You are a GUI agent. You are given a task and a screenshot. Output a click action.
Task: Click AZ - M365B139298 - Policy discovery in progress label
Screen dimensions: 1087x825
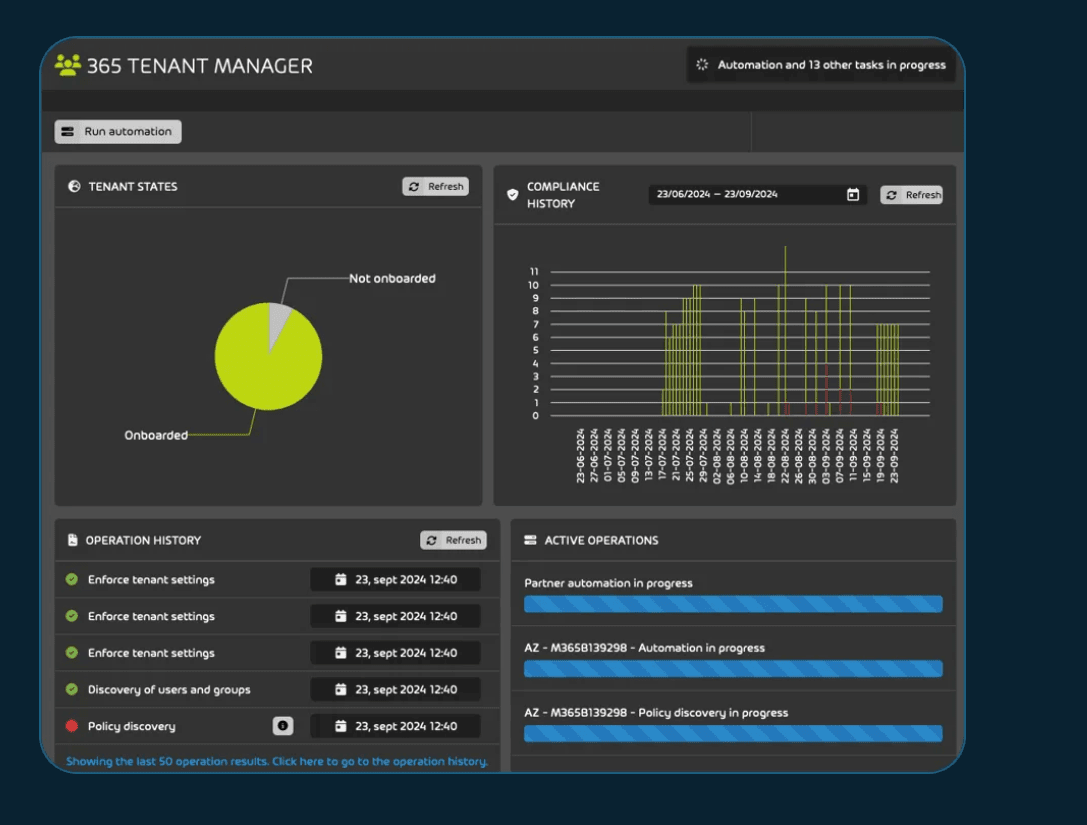[656, 713]
